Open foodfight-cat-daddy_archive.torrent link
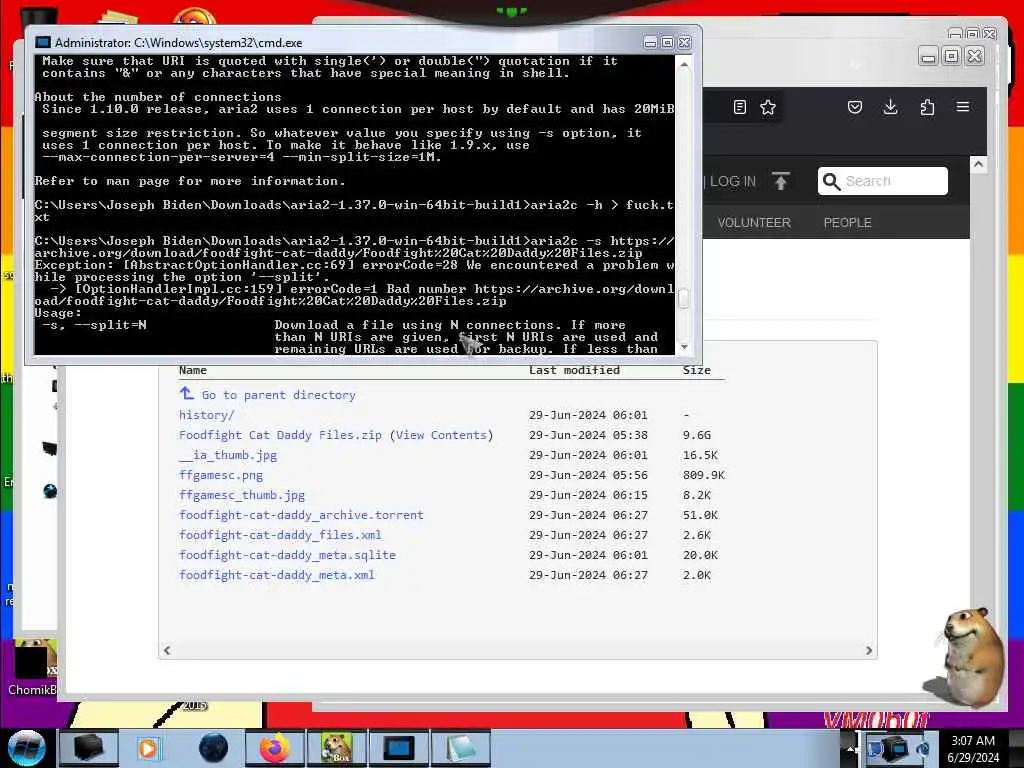 point(301,515)
